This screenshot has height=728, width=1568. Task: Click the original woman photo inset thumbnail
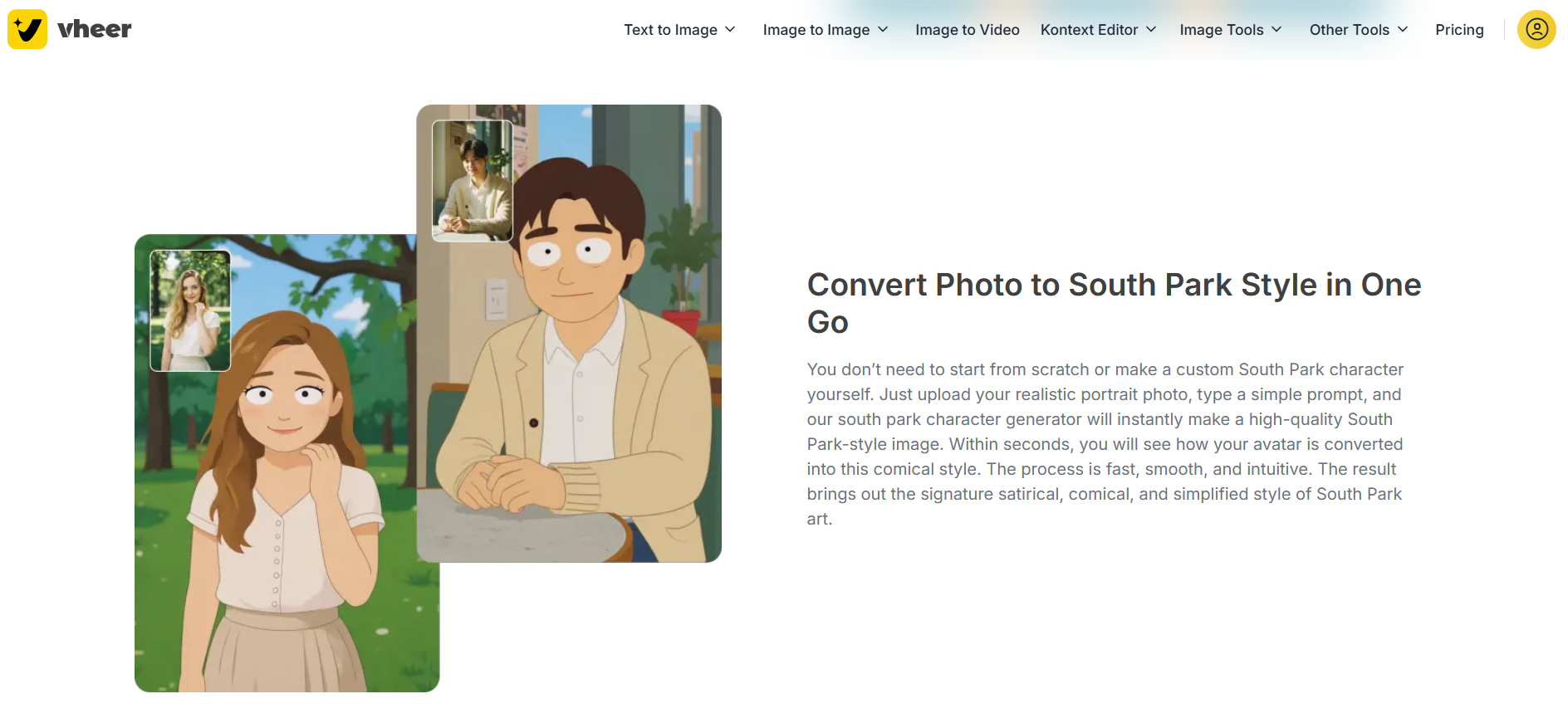click(190, 310)
